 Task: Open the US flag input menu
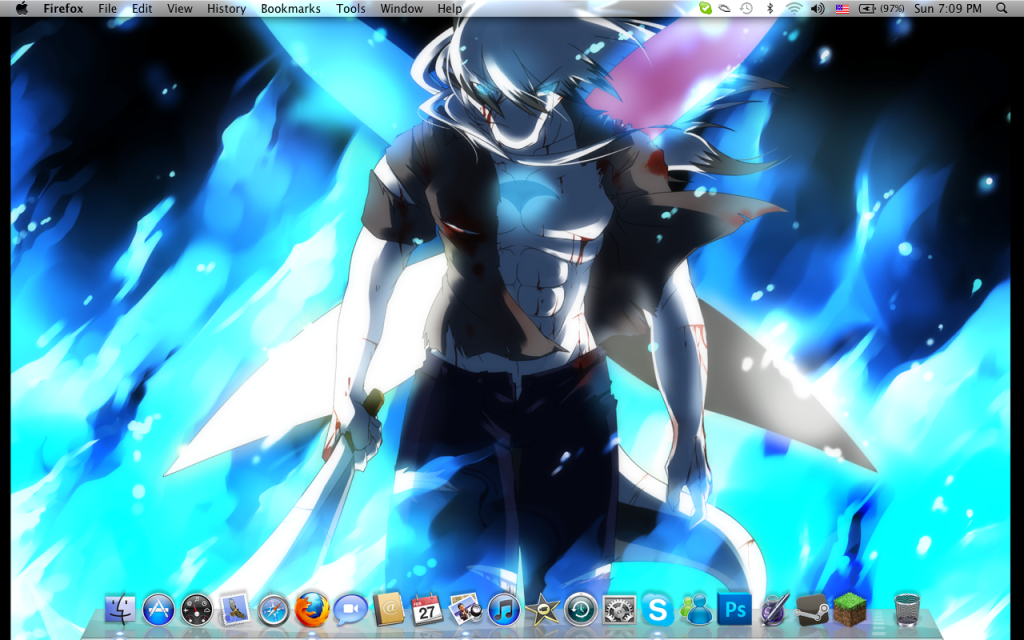point(842,8)
